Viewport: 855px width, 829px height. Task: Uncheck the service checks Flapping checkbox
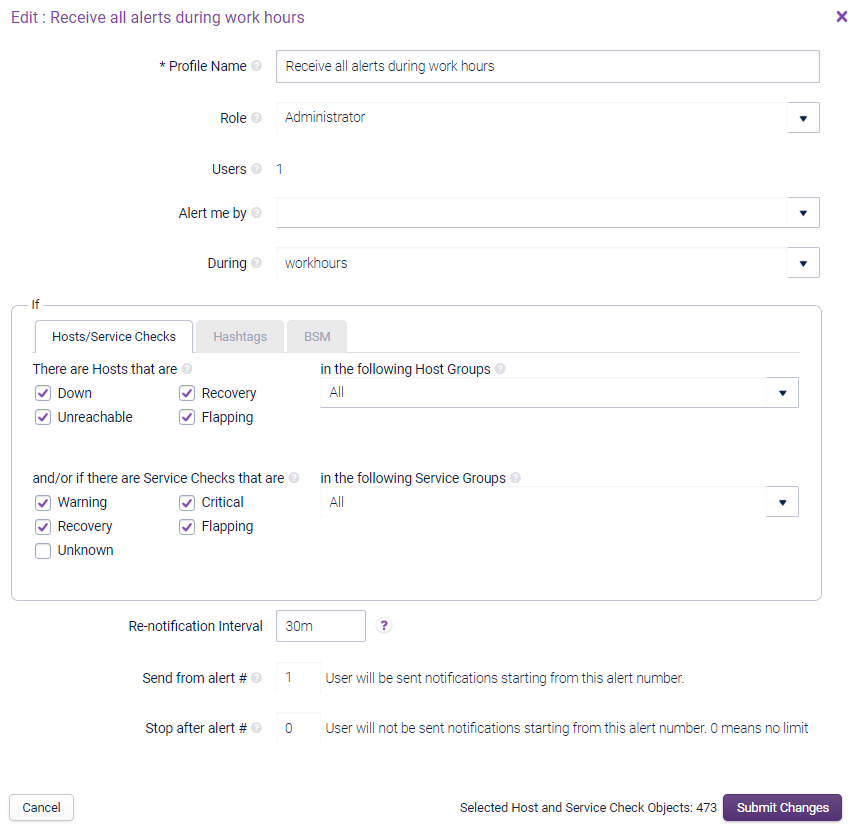click(x=187, y=526)
